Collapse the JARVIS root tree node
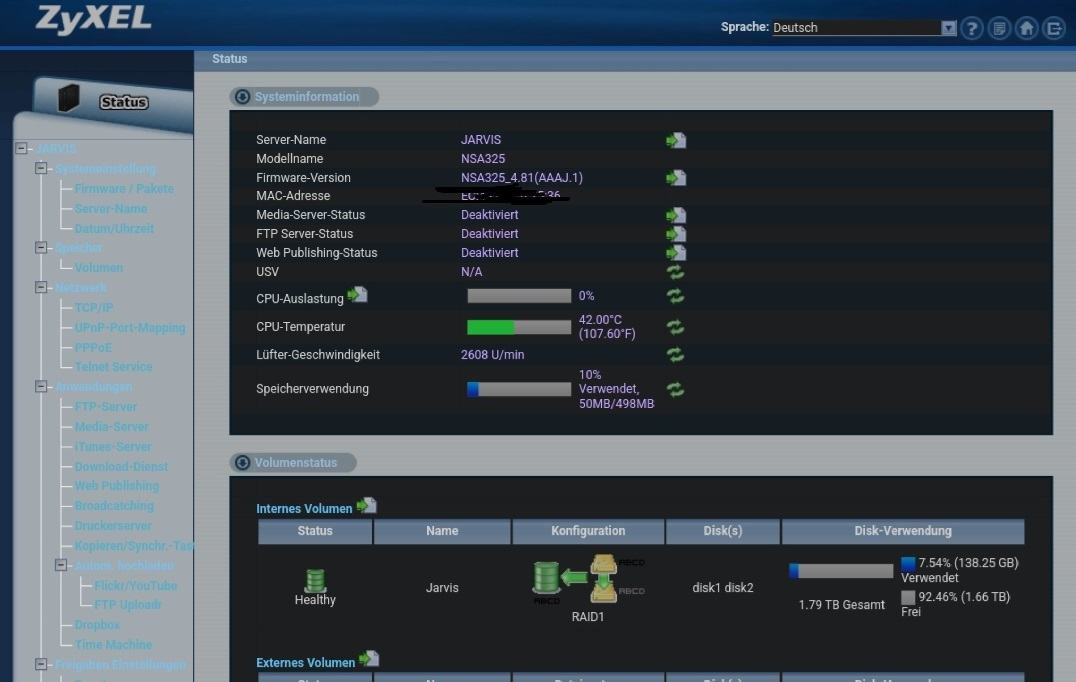This screenshot has height=682, width=1076. tap(21, 148)
